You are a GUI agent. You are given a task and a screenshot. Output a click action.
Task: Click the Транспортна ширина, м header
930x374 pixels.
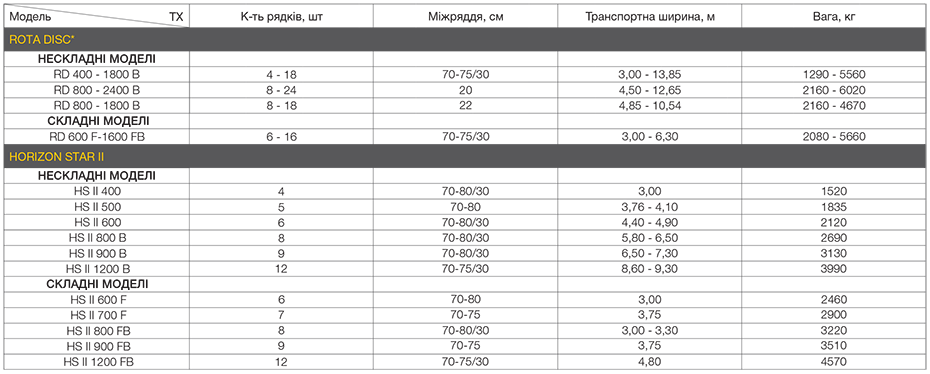[x=649, y=17]
